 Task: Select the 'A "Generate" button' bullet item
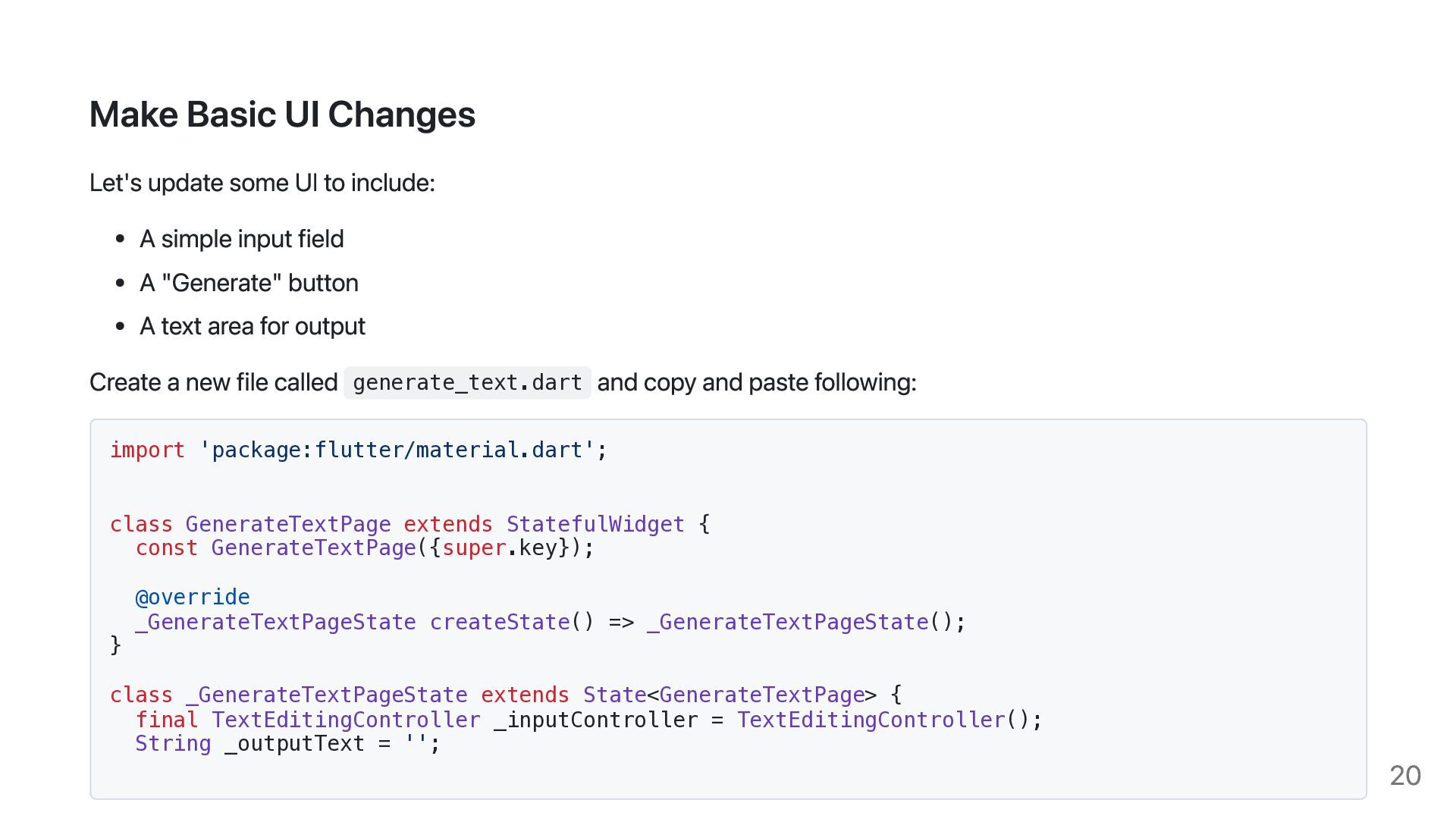pos(249,283)
